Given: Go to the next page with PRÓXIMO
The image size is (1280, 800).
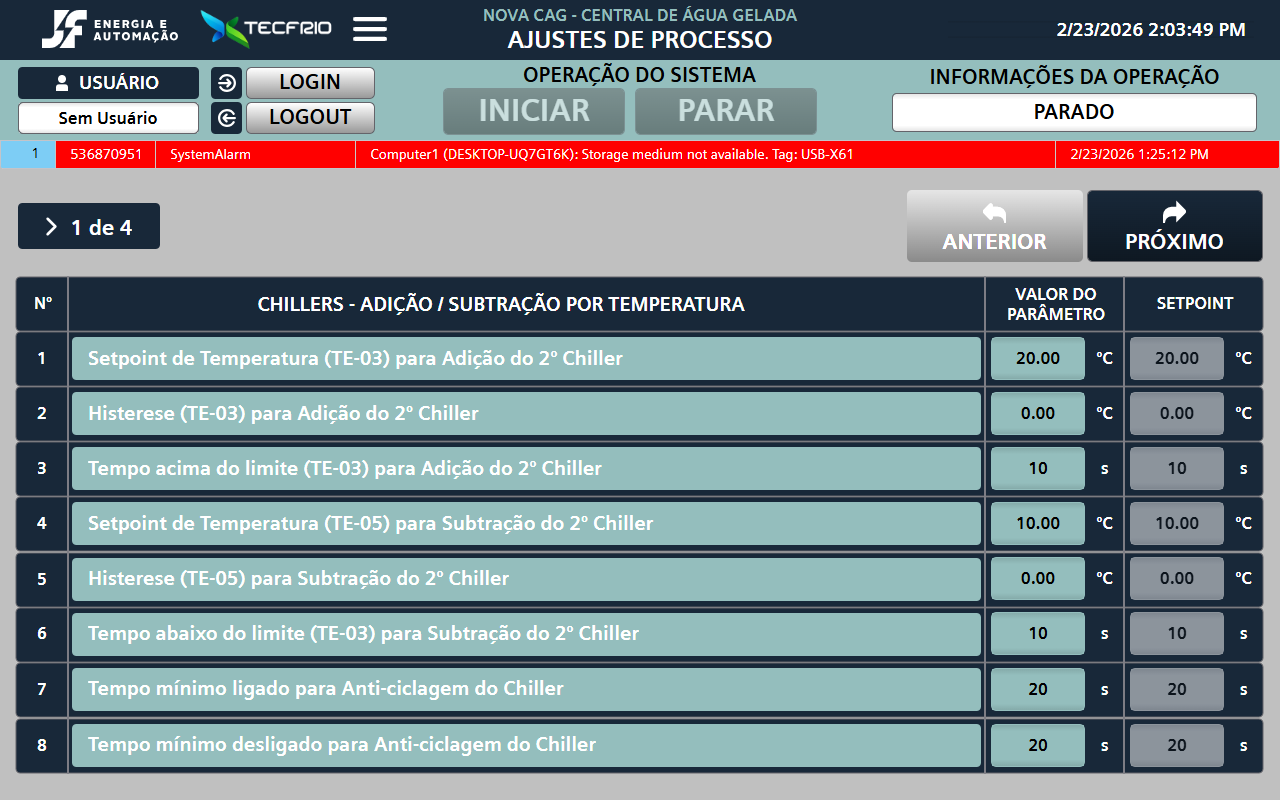Looking at the screenshot, I should click(1174, 227).
